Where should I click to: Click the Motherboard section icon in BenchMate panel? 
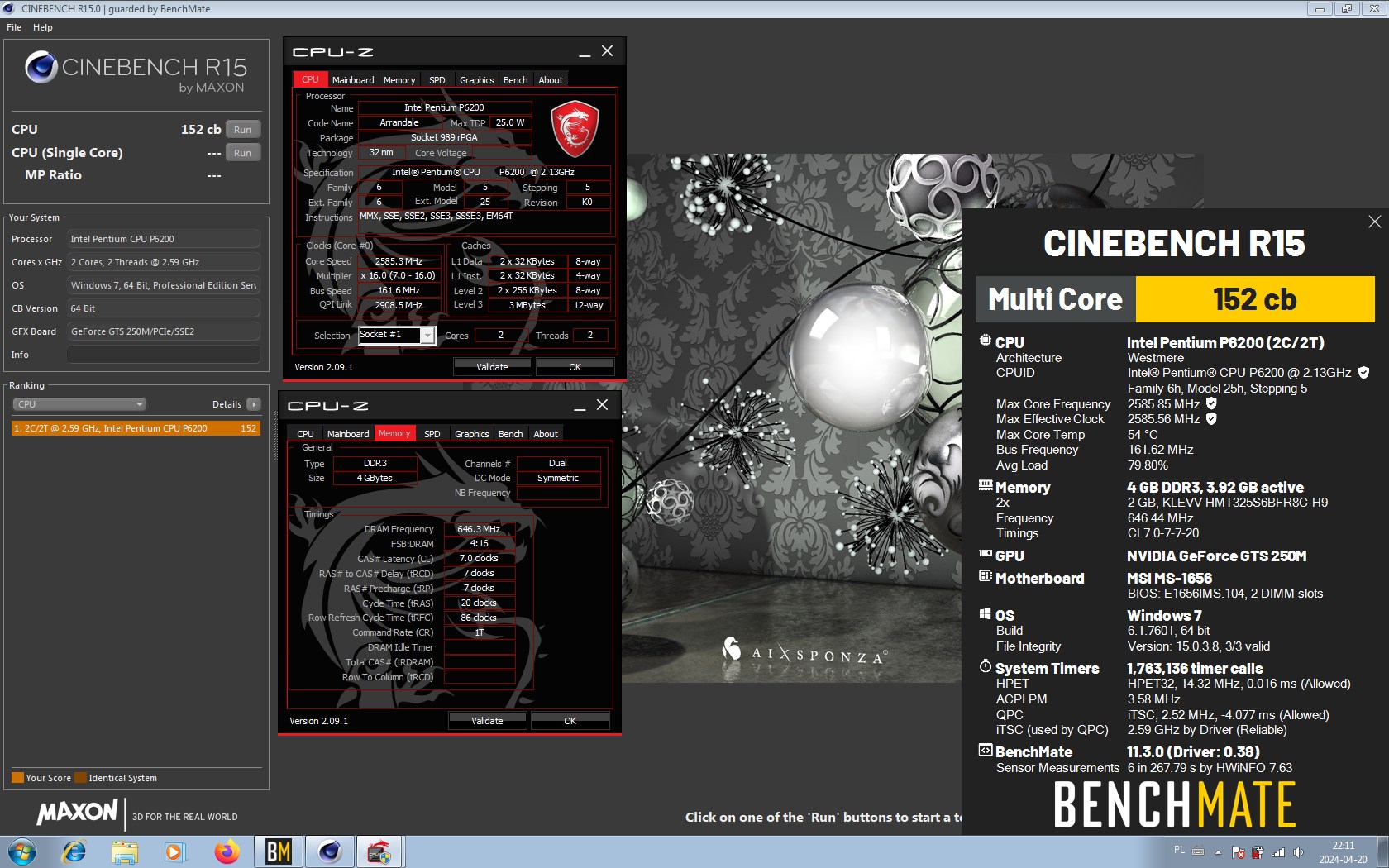click(986, 575)
